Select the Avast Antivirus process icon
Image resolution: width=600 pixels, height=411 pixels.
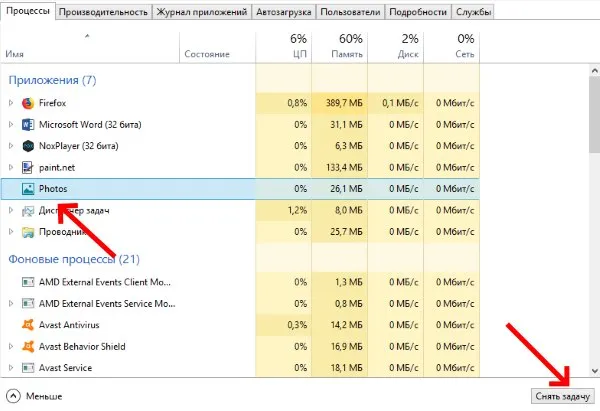point(27,325)
